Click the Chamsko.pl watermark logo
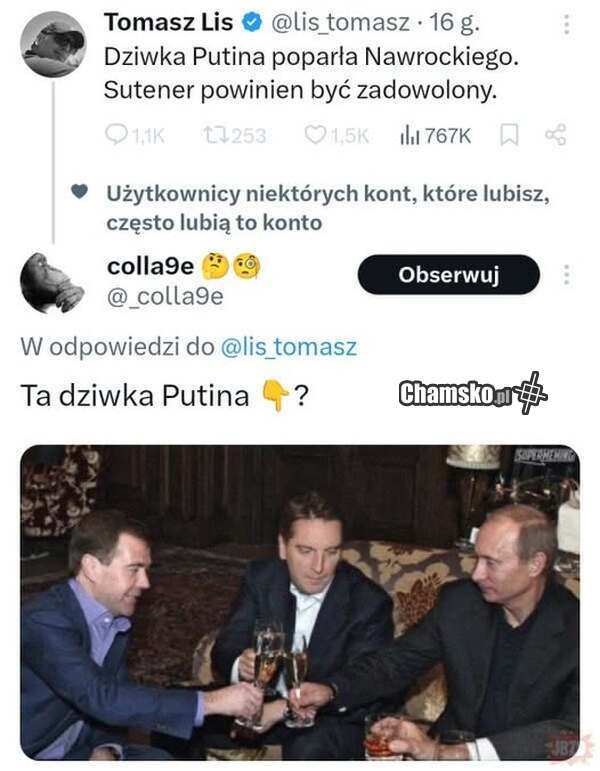The width and height of the screenshot is (600, 771). pyautogui.click(x=473, y=393)
